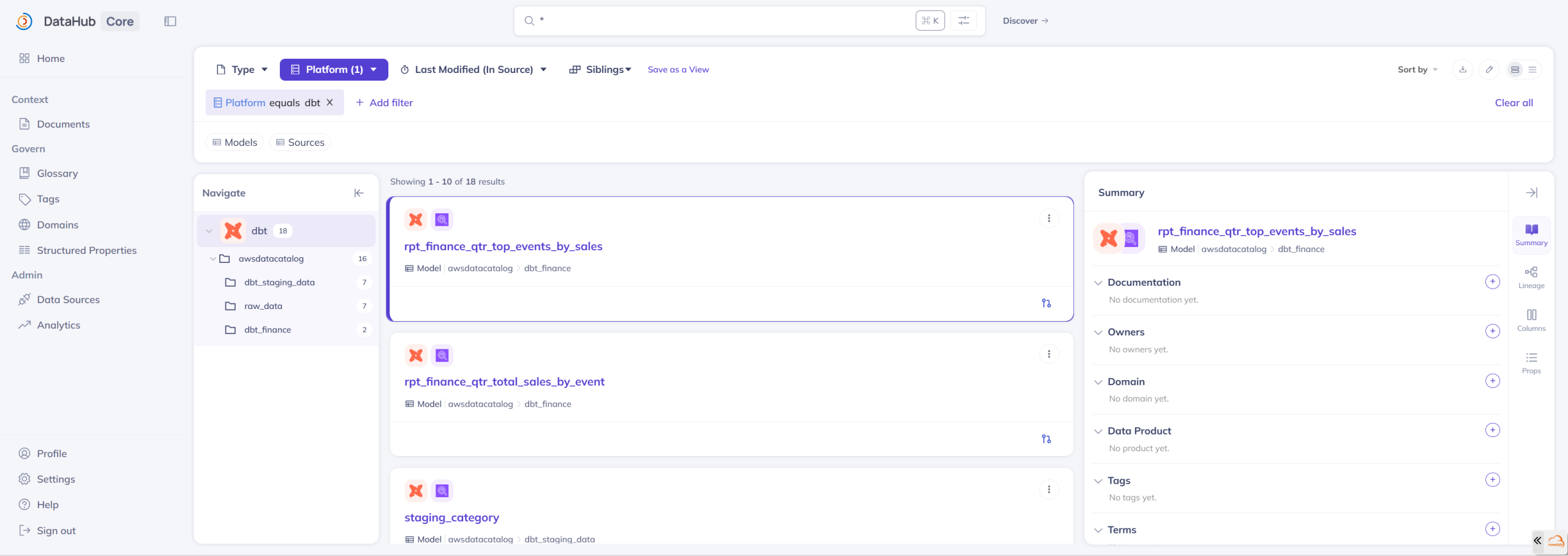Switch to card view layout
This screenshot has height=556, width=1568.
[x=1515, y=70]
